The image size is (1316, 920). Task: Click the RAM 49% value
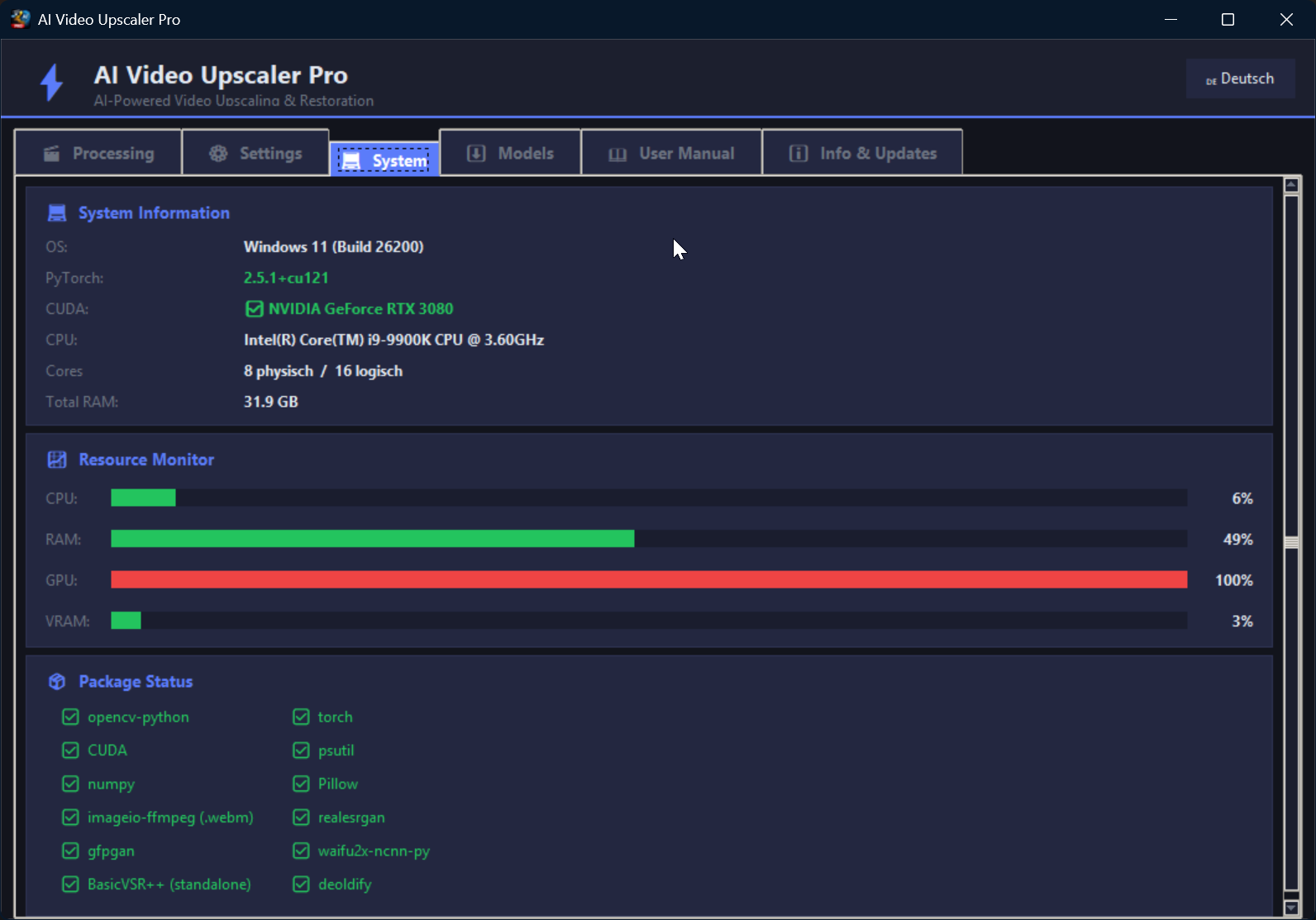pos(1238,539)
